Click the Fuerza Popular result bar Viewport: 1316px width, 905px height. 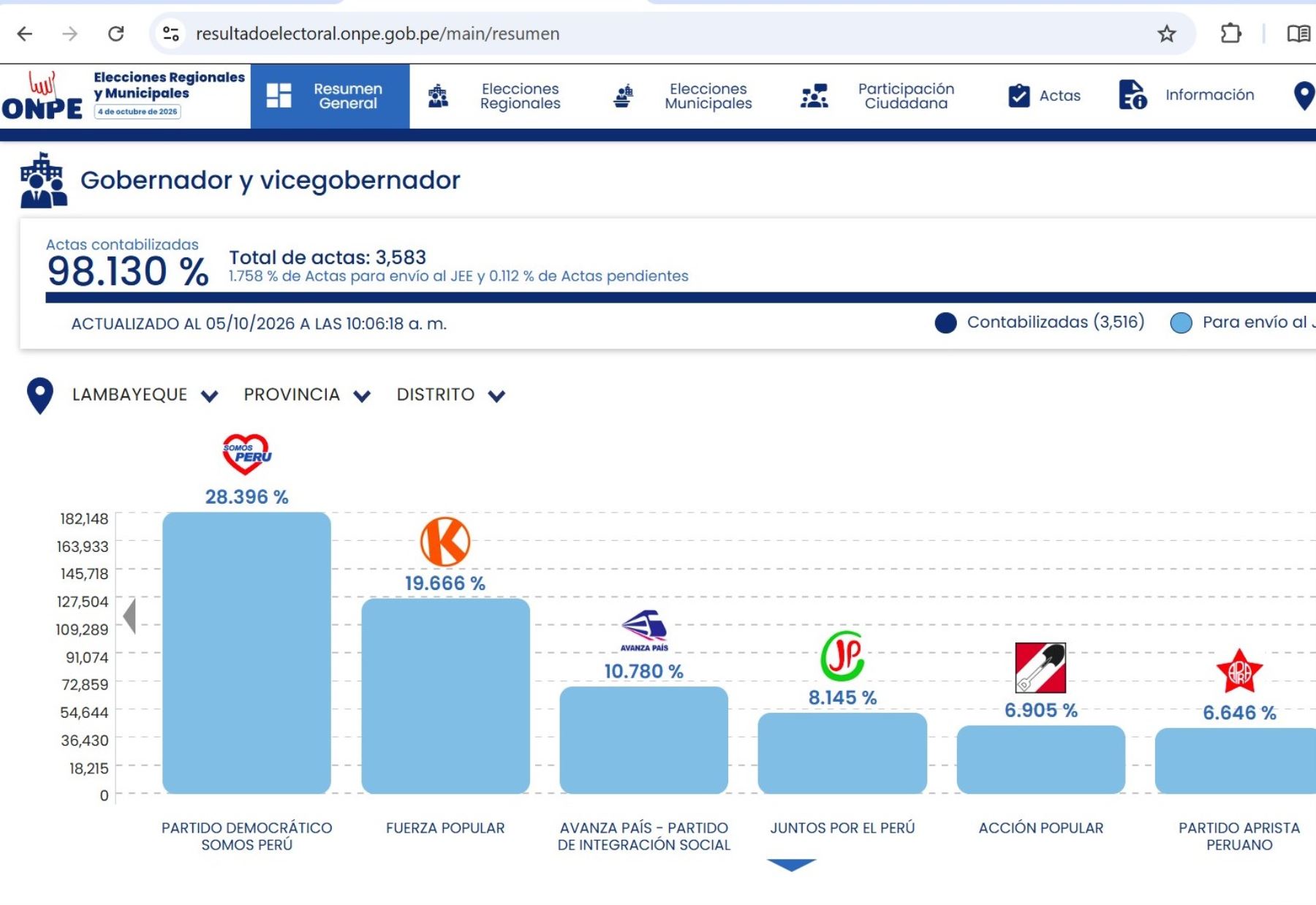(x=445, y=696)
